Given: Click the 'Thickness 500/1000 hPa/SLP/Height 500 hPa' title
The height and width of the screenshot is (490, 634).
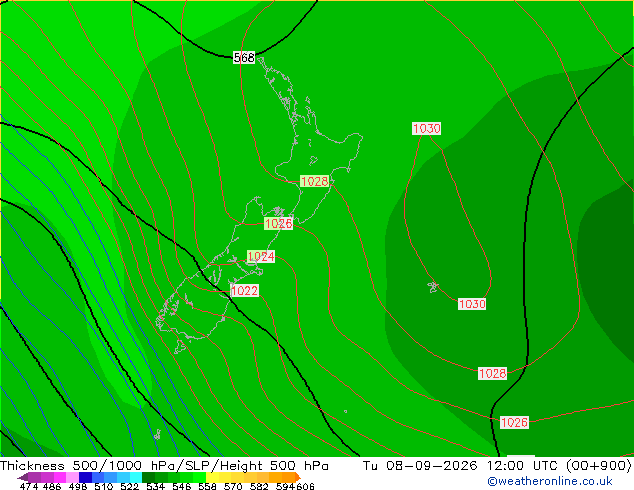Looking at the screenshot, I should pos(164,466).
